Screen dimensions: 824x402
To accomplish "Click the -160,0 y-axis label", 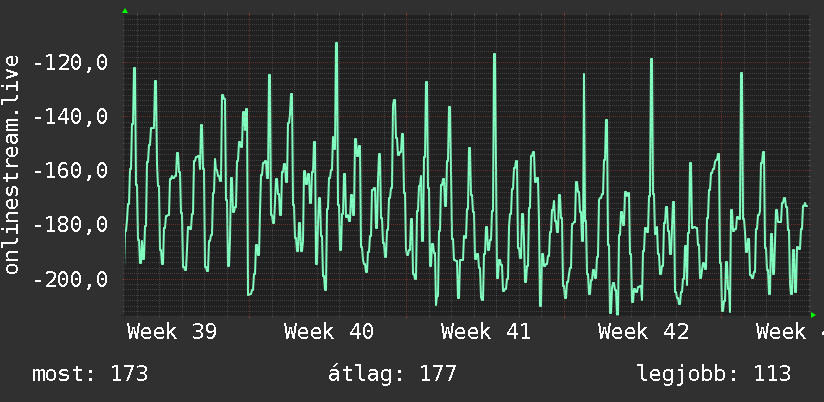I will point(70,171).
